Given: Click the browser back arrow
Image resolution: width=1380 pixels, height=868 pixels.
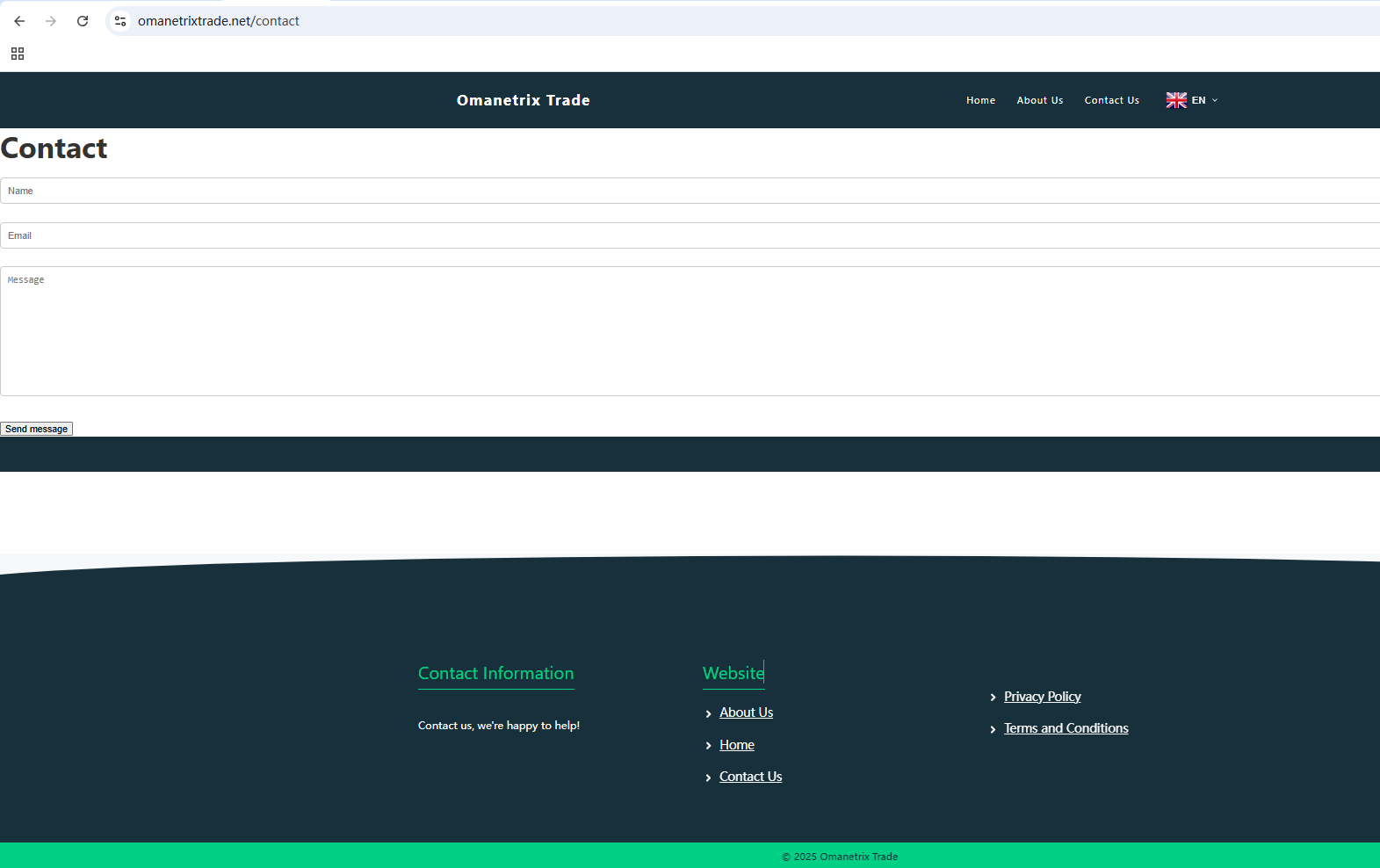Looking at the screenshot, I should [19, 21].
